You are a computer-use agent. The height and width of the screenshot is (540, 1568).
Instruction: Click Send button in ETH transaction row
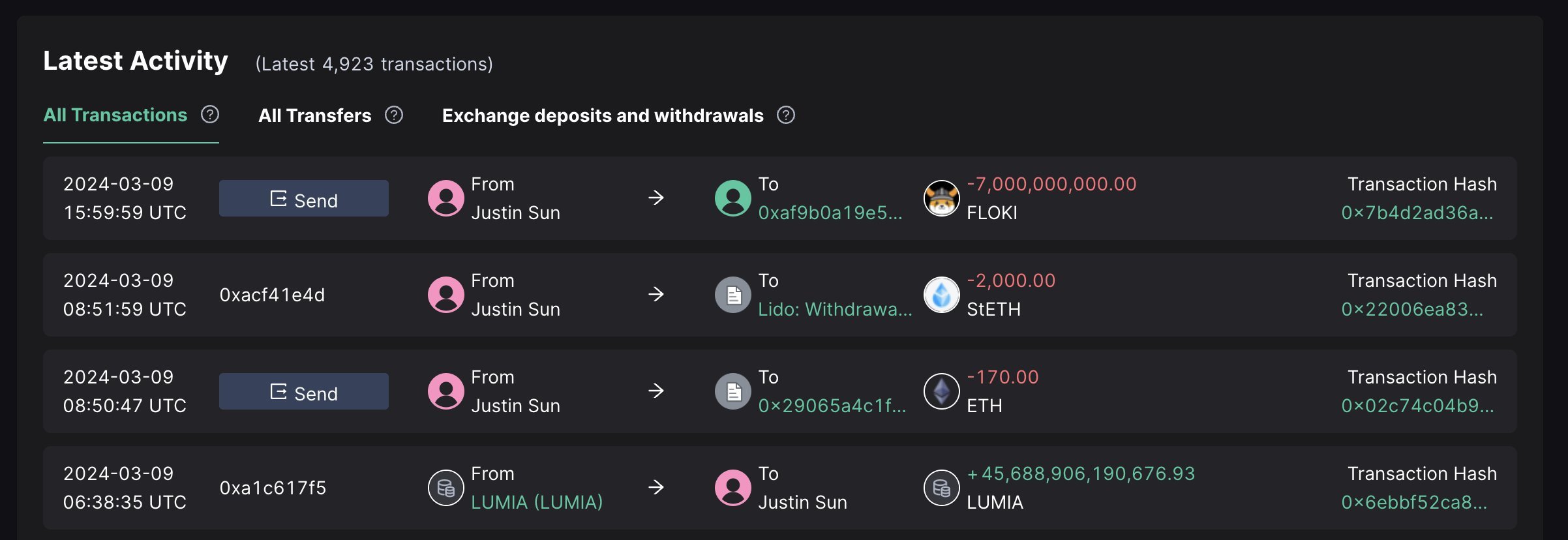[303, 391]
